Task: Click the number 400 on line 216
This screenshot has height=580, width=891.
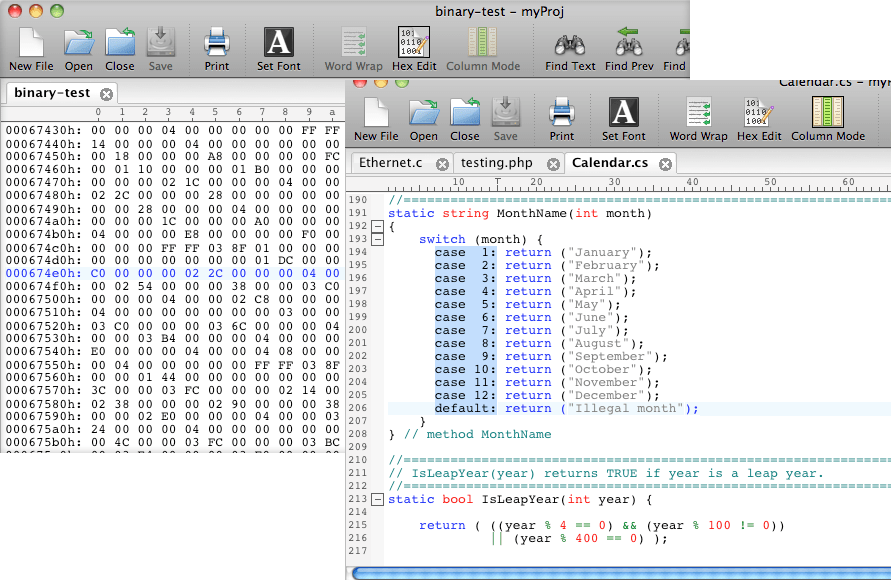Action: [x=586, y=539]
